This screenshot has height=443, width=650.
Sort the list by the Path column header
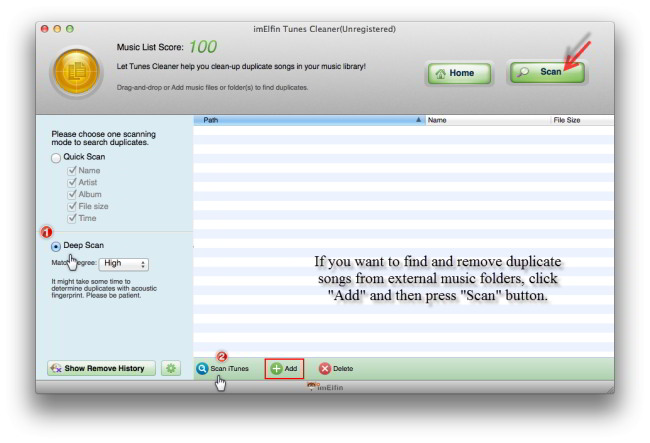pos(309,120)
